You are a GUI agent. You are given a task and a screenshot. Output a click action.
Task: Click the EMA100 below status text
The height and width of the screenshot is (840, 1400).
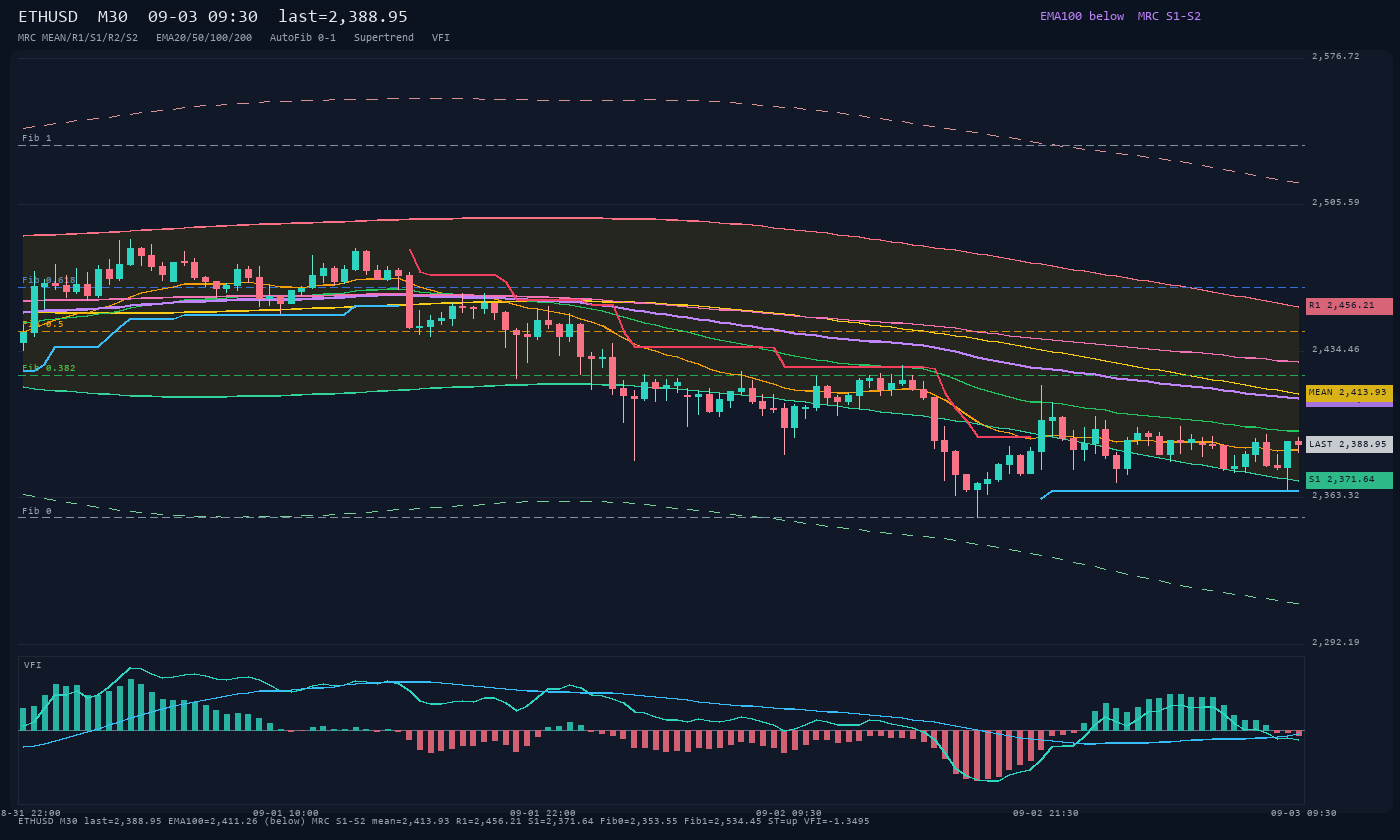point(1082,16)
